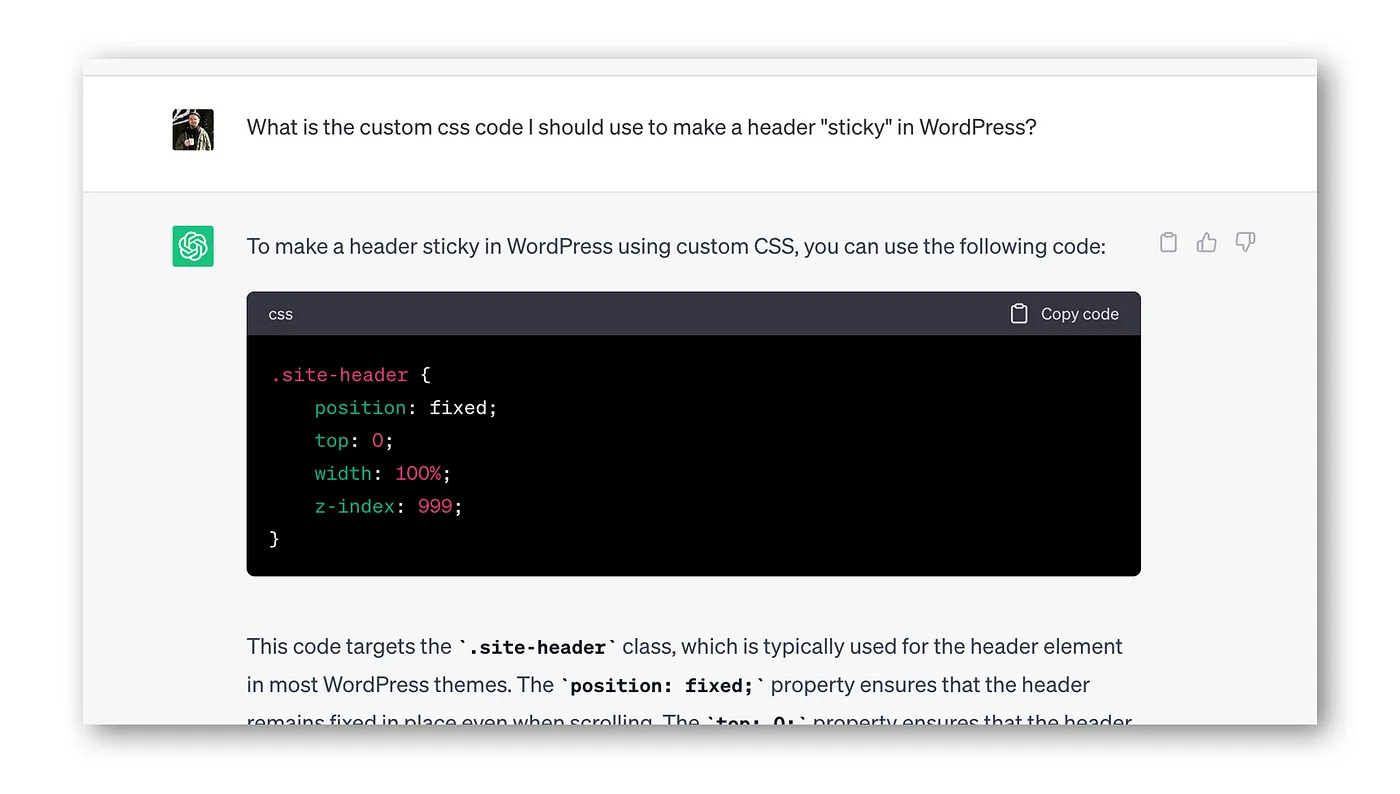Give the response a thumbs down

pos(1245,242)
